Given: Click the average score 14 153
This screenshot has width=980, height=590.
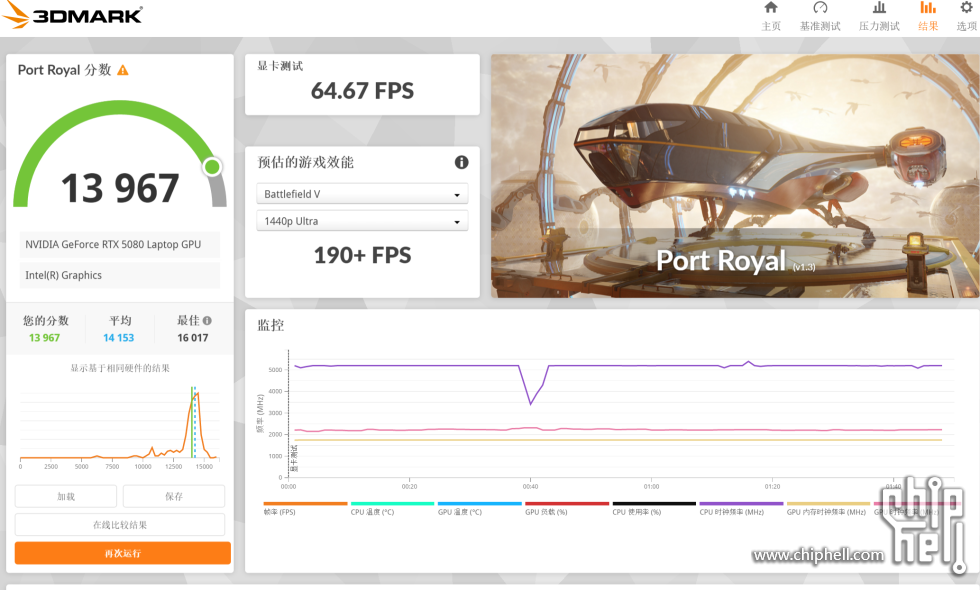Looking at the screenshot, I should 119,338.
